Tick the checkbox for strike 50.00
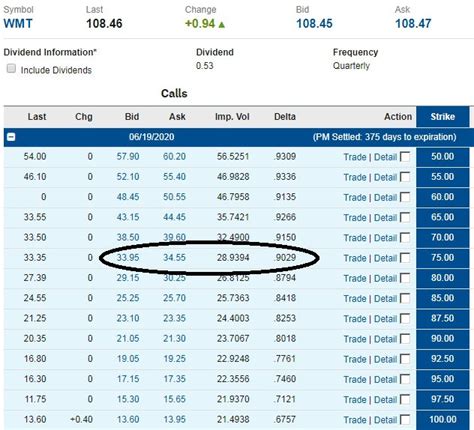Screen dimensions: 474x430 pos(405,157)
